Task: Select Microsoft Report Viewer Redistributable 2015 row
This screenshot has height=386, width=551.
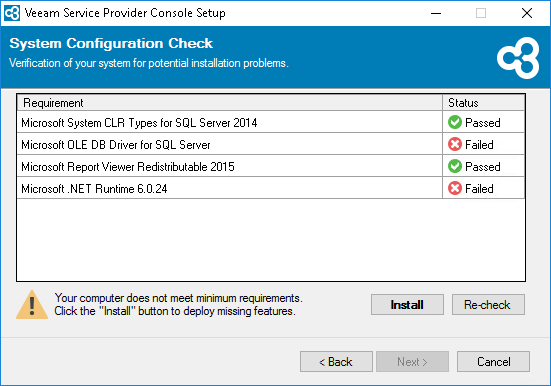Action: (x=271, y=166)
